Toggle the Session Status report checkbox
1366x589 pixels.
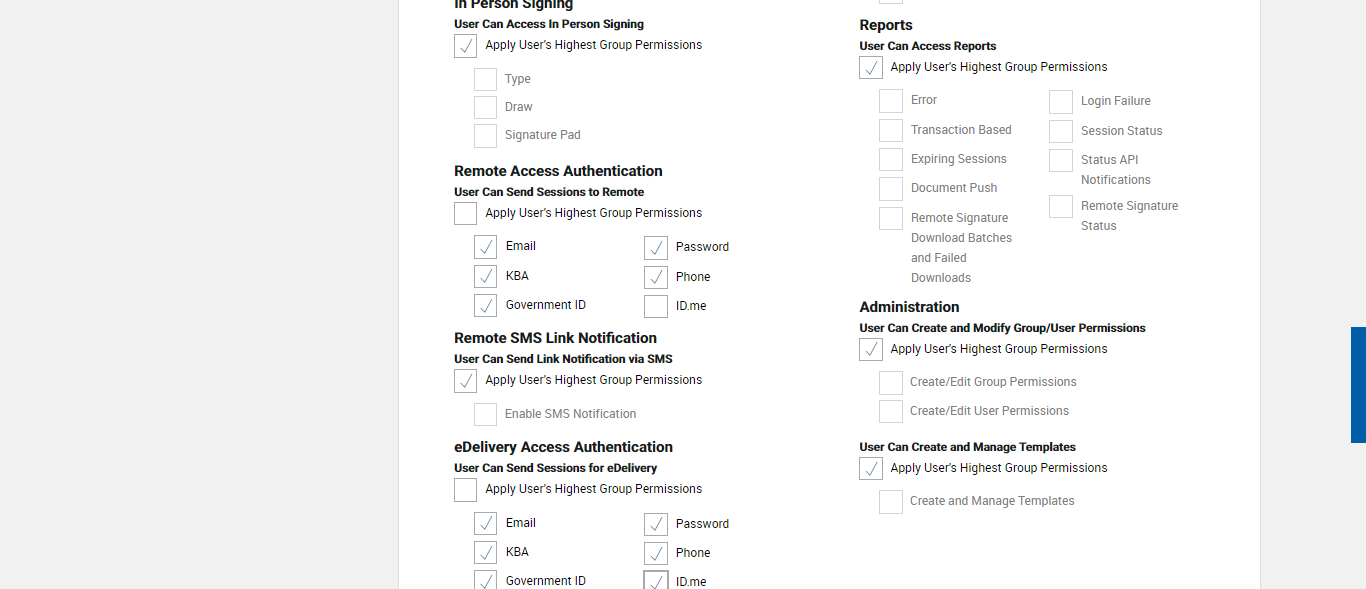coord(1061,132)
